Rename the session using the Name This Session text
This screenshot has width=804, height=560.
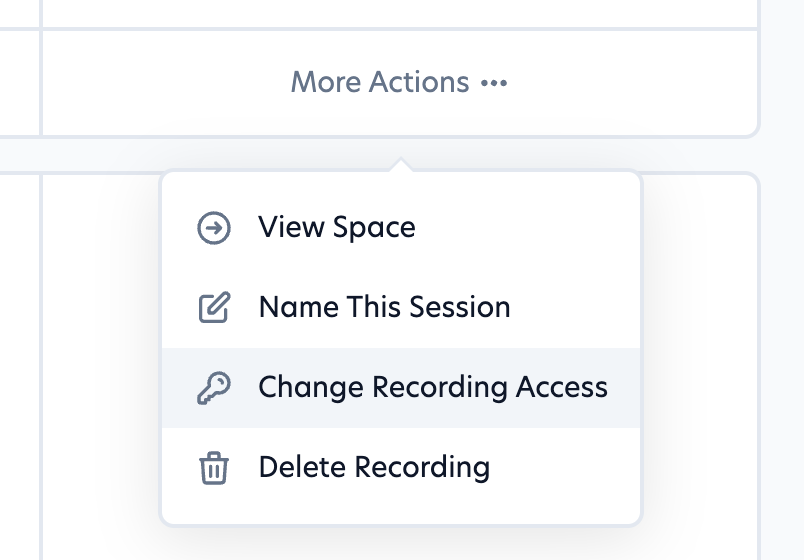384,308
